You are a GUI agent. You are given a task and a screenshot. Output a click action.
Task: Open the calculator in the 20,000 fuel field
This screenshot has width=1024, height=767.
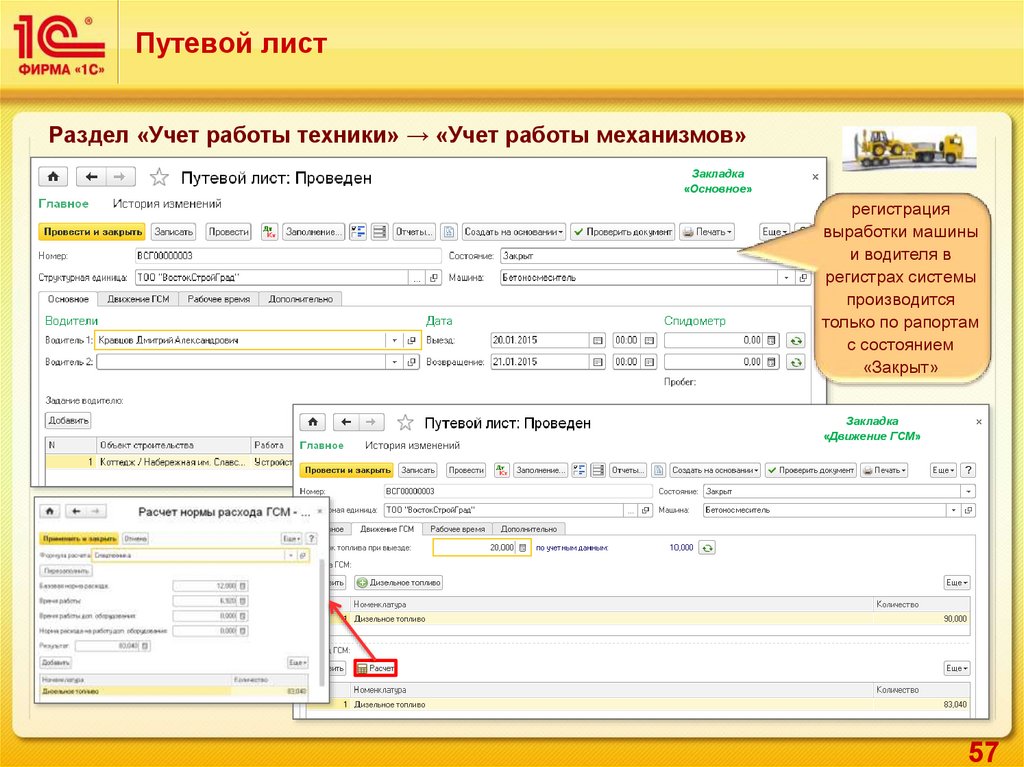pyautogui.click(x=523, y=548)
